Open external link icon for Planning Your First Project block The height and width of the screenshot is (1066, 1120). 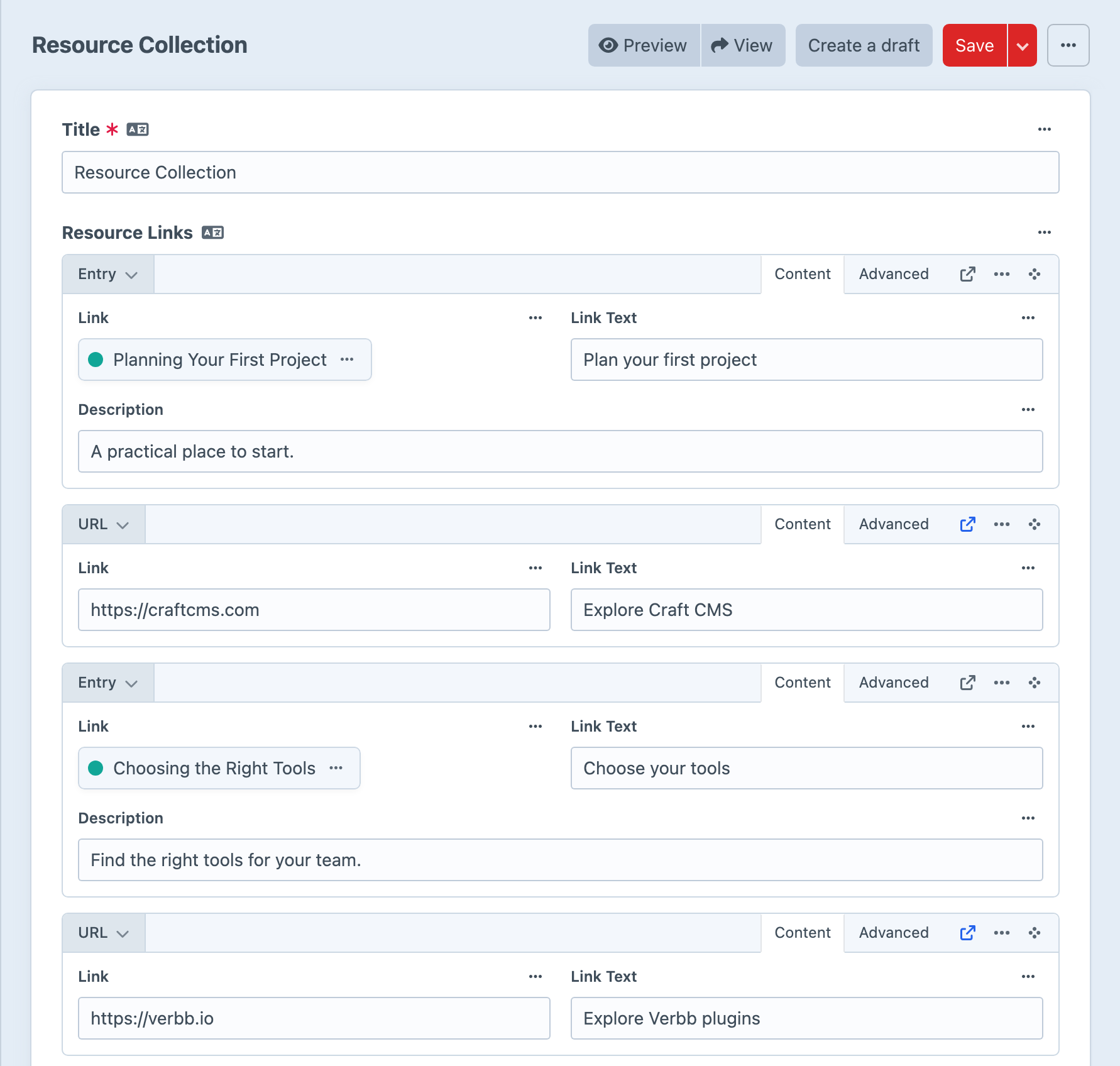tap(968, 274)
